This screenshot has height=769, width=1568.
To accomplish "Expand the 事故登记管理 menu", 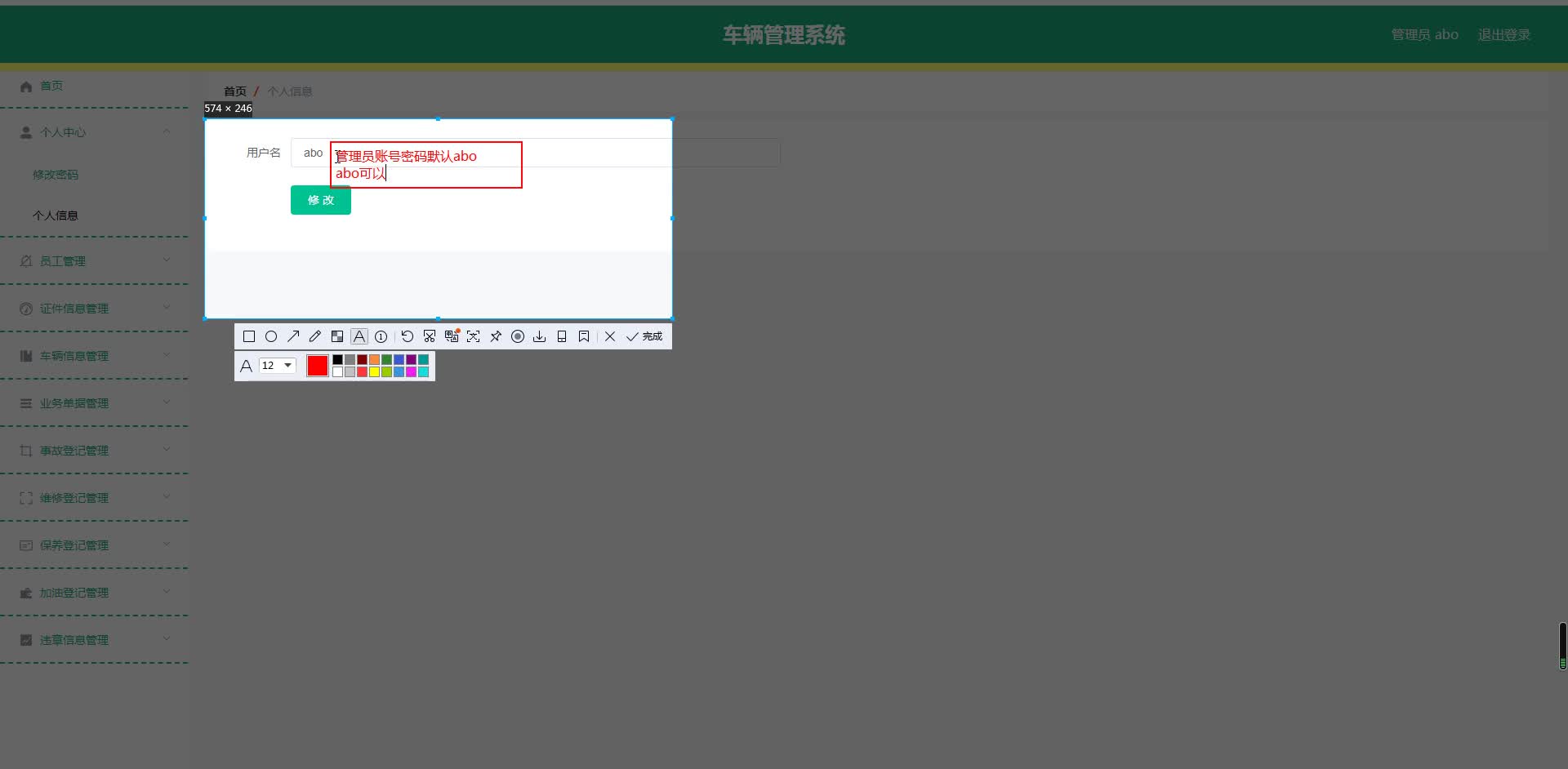I will point(94,451).
